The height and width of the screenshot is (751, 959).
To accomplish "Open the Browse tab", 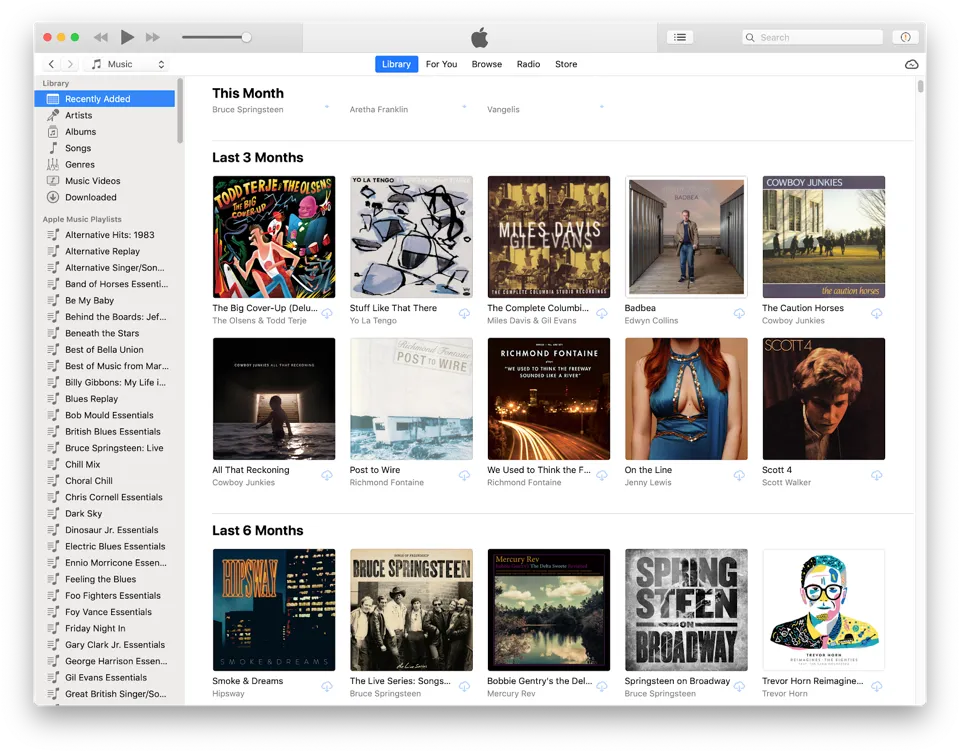I will (487, 64).
